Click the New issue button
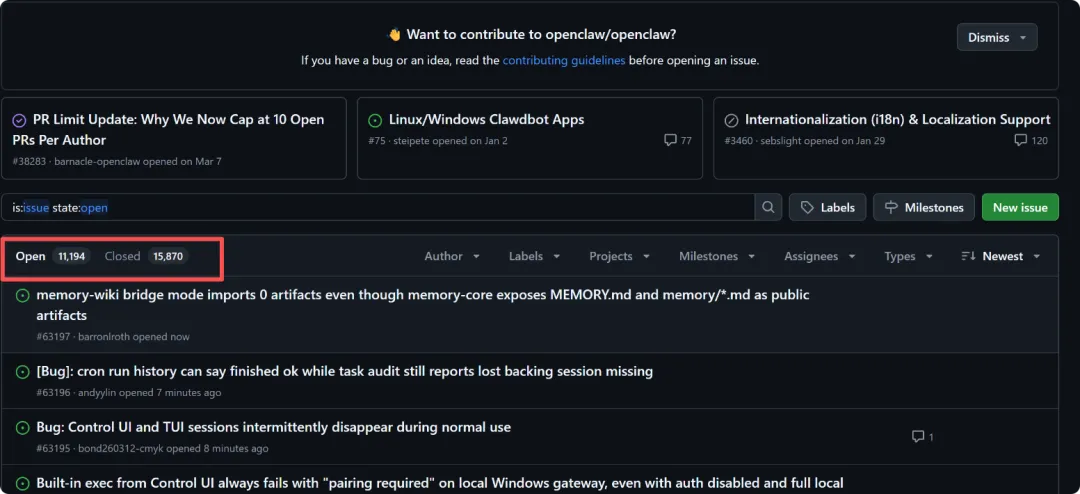Screen dimensions: 1080x494 (x=1020, y=207)
